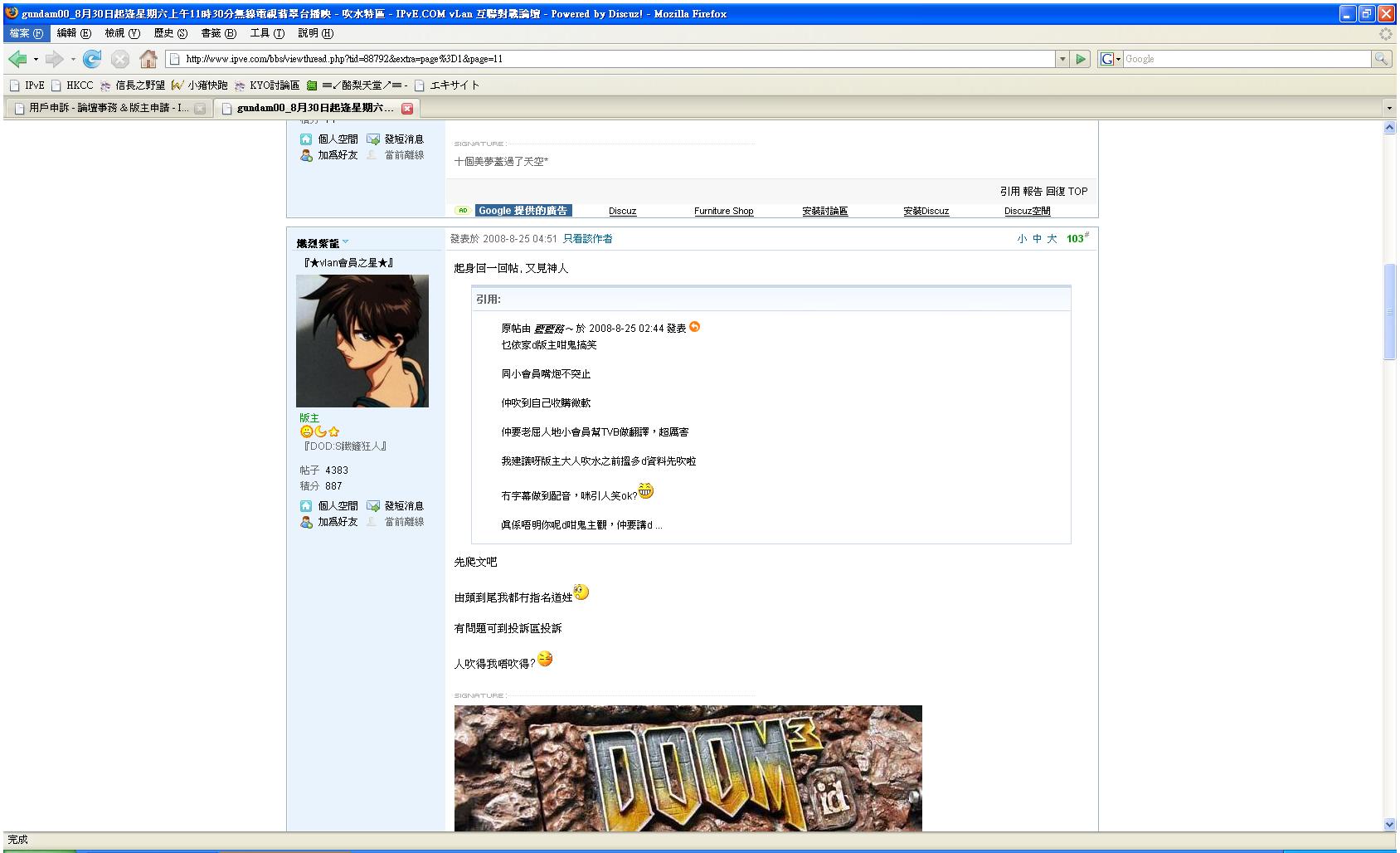Image resolution: width=1400 pixels, height=853 pixels.
Task: Click 熾烈紫龍's avatar picture
Action: click(x=362, y=341)
